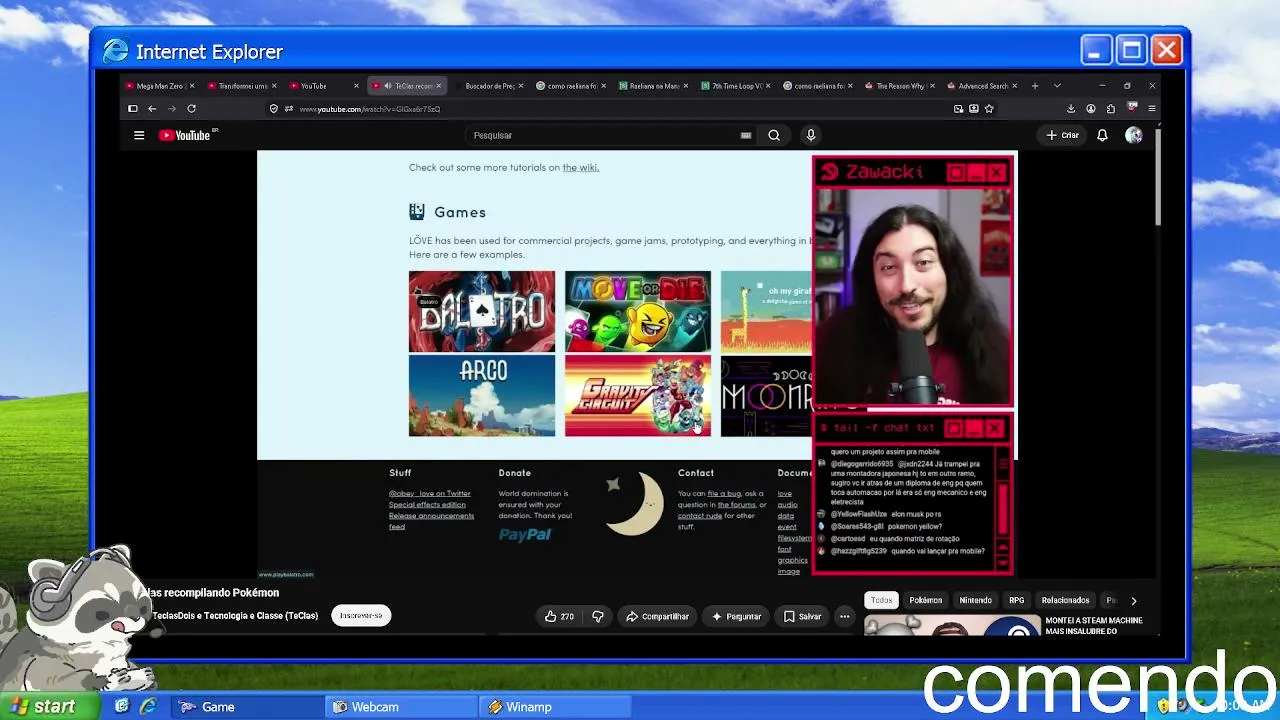
Task: Switch to 'The Reason Why' tab
Action: pyautogui.click(x=897, y=86)
